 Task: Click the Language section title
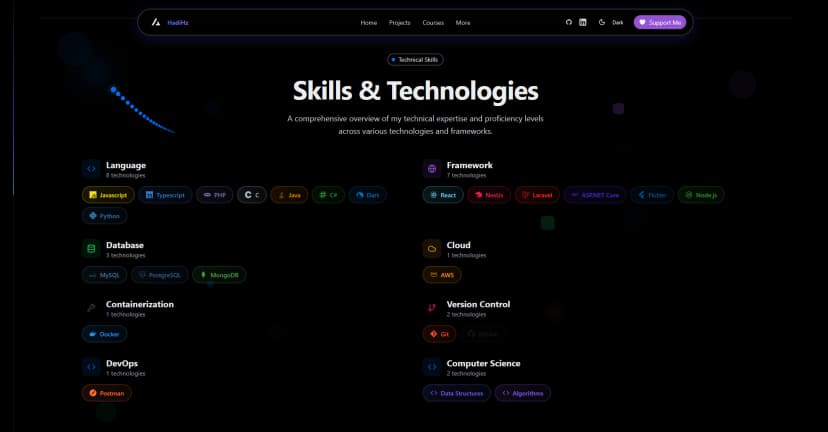126,165
